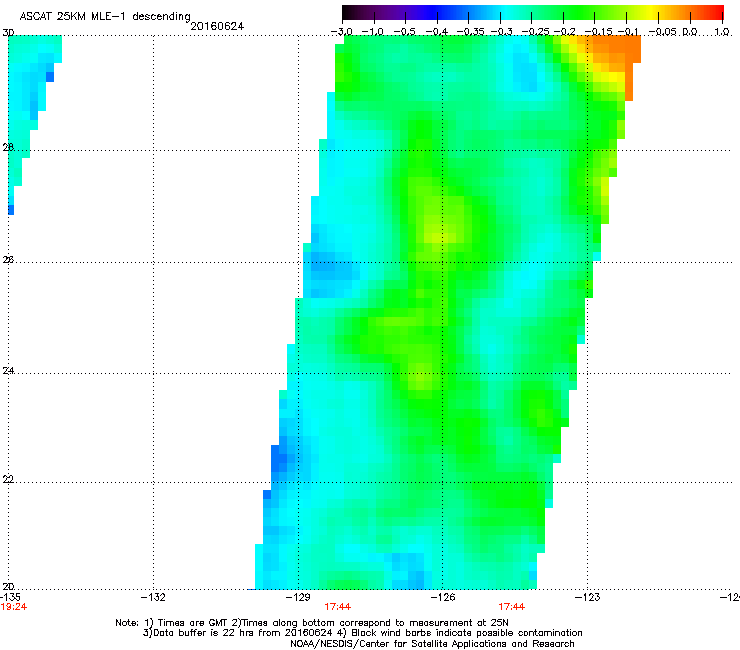Click the 1.0 color scale label
This screenshot has height=650, width=740.
click(x=722, y=32)
